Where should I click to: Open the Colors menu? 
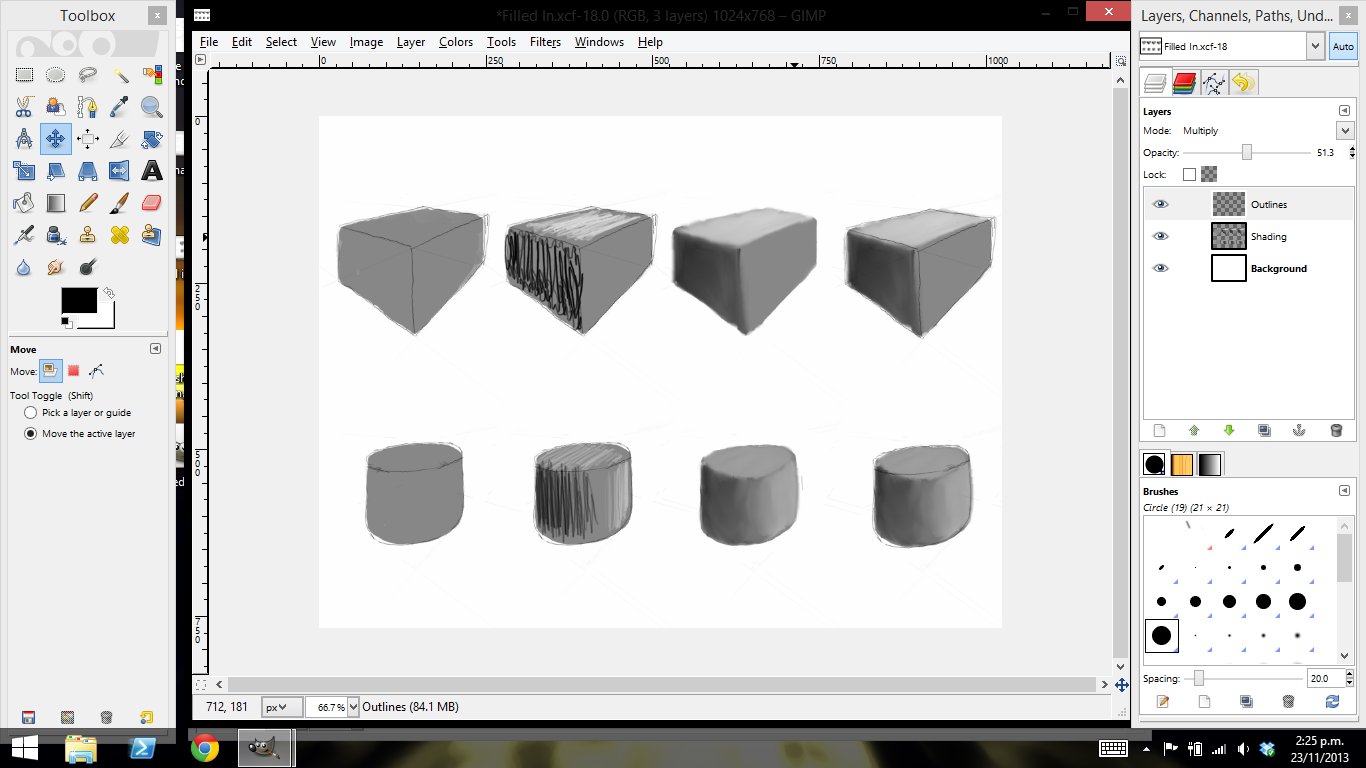tap(456, 42)
